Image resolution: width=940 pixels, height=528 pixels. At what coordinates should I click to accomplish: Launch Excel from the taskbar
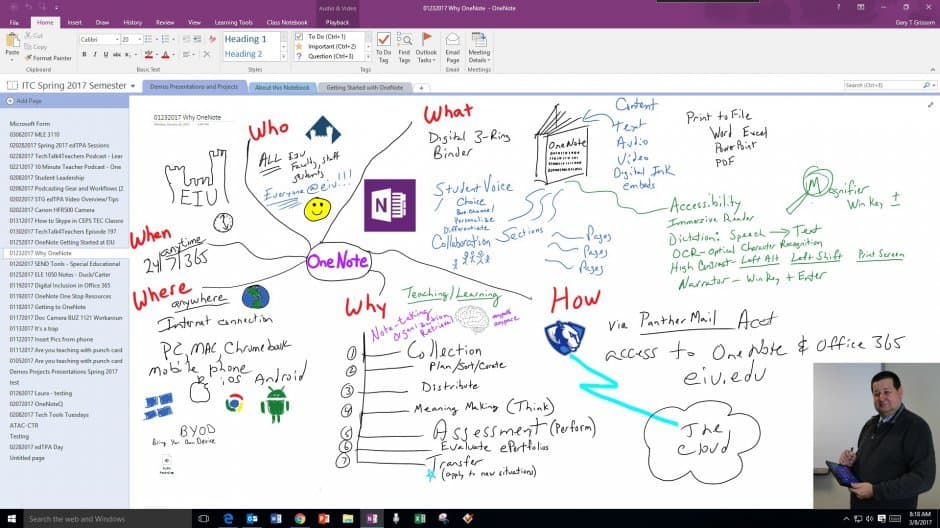[420, 518]
